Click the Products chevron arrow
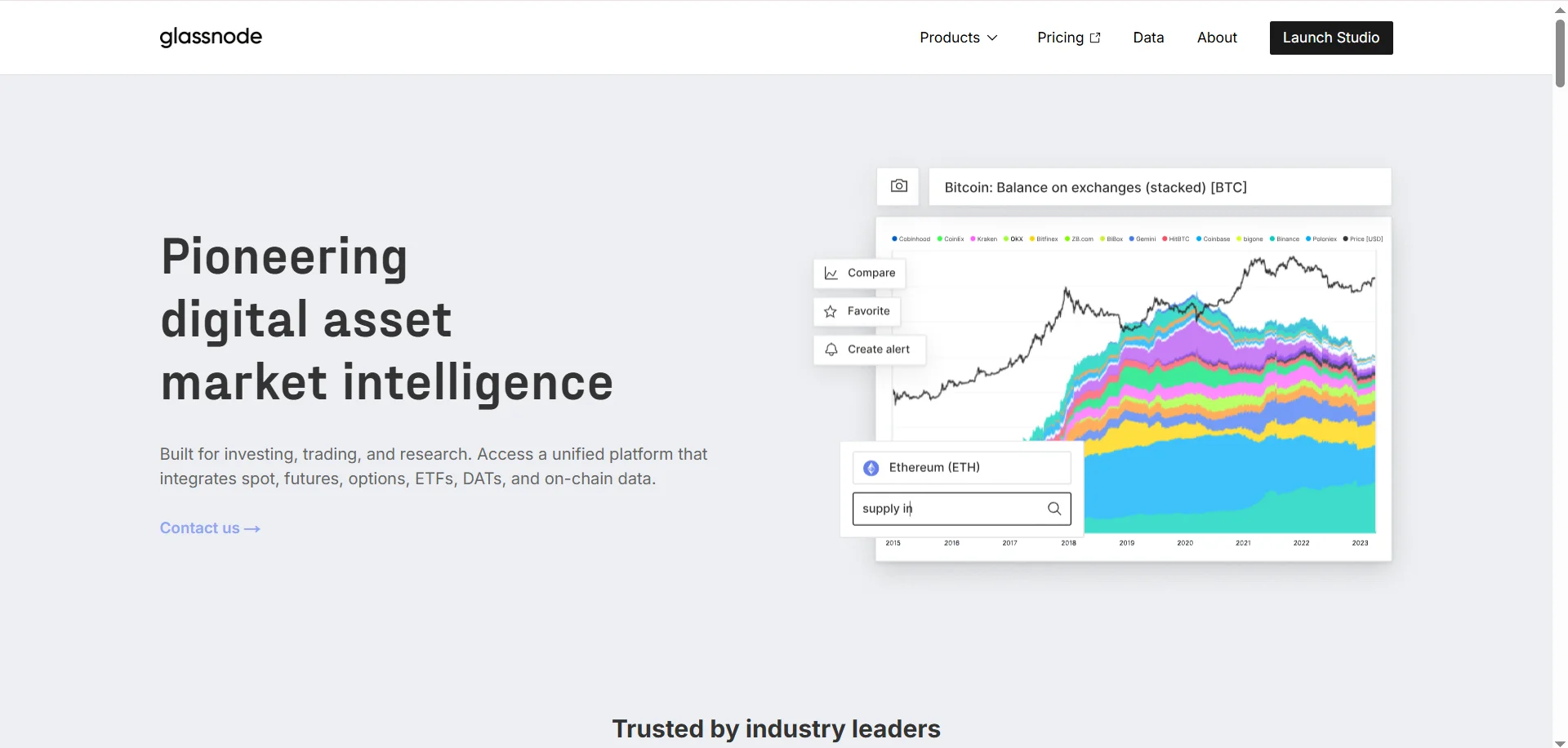The height and width of the screenshot is (748, 1568). 992,38
